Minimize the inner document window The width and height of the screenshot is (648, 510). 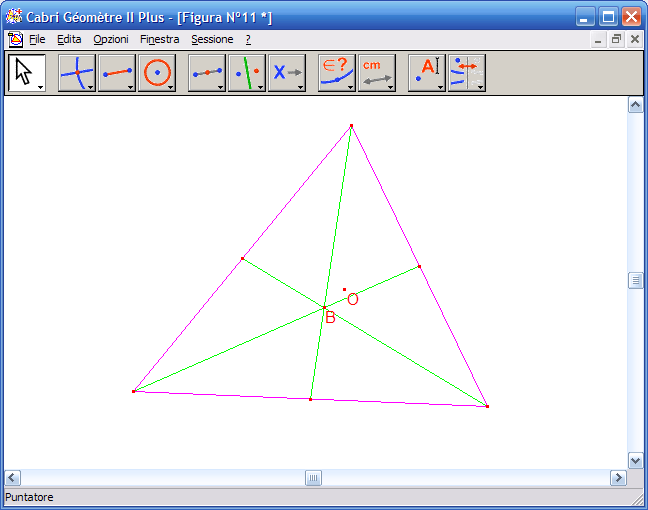[598, 40]
